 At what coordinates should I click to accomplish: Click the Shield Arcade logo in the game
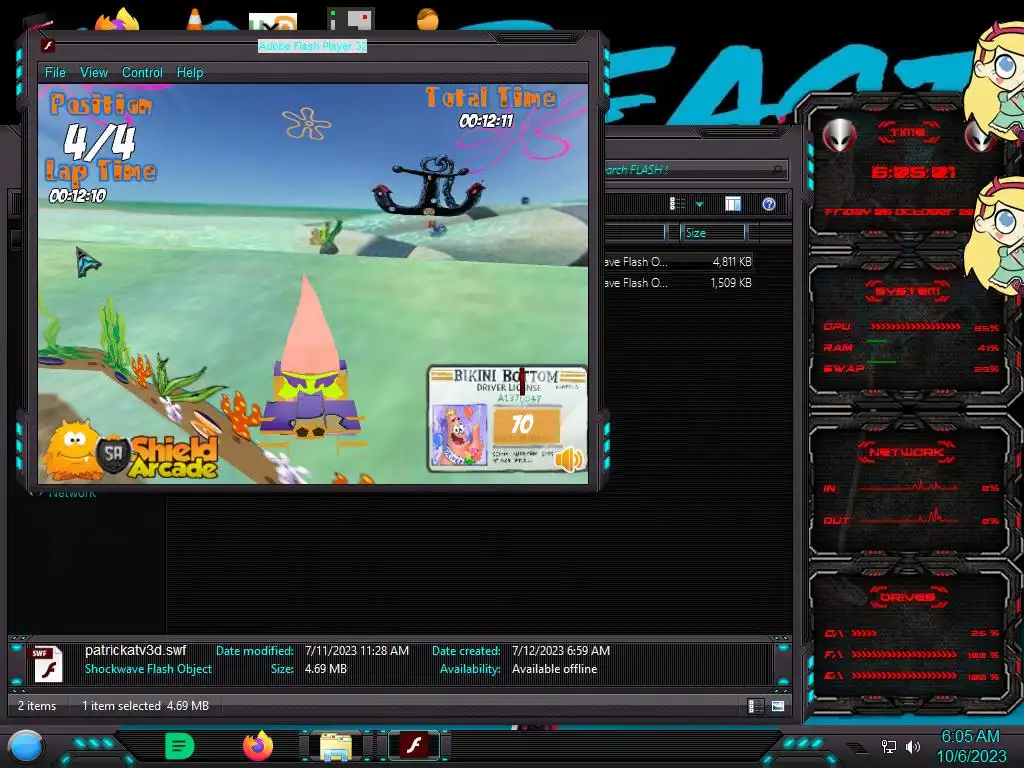[131, 451]
